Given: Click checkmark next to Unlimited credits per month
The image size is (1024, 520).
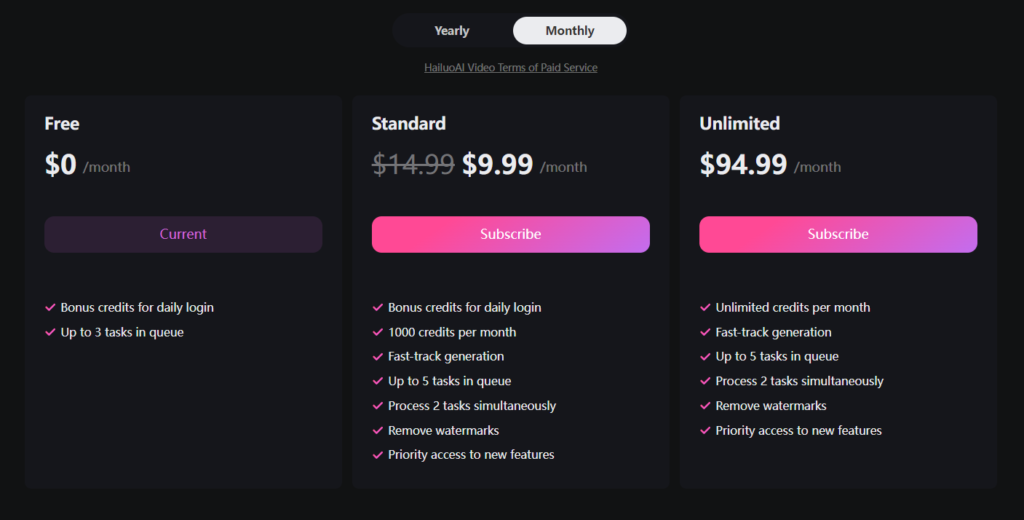Looking at the screenshot, I should (705, 307).
